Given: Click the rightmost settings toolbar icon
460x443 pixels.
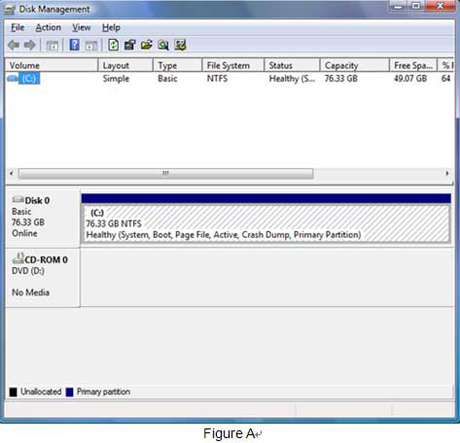Looking at the screenshot, I should (180, 45).
